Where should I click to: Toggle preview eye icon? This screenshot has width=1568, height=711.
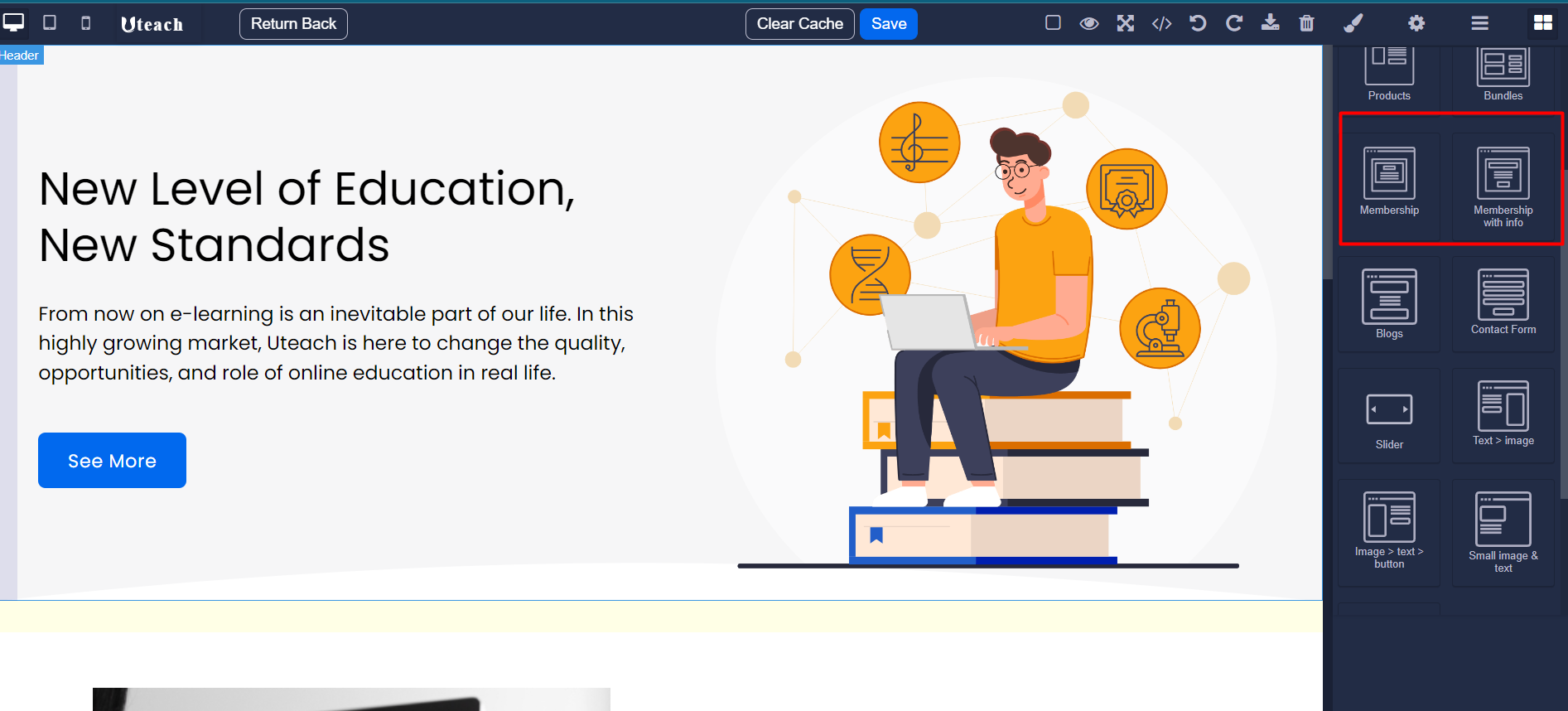tap(1089, 23)
